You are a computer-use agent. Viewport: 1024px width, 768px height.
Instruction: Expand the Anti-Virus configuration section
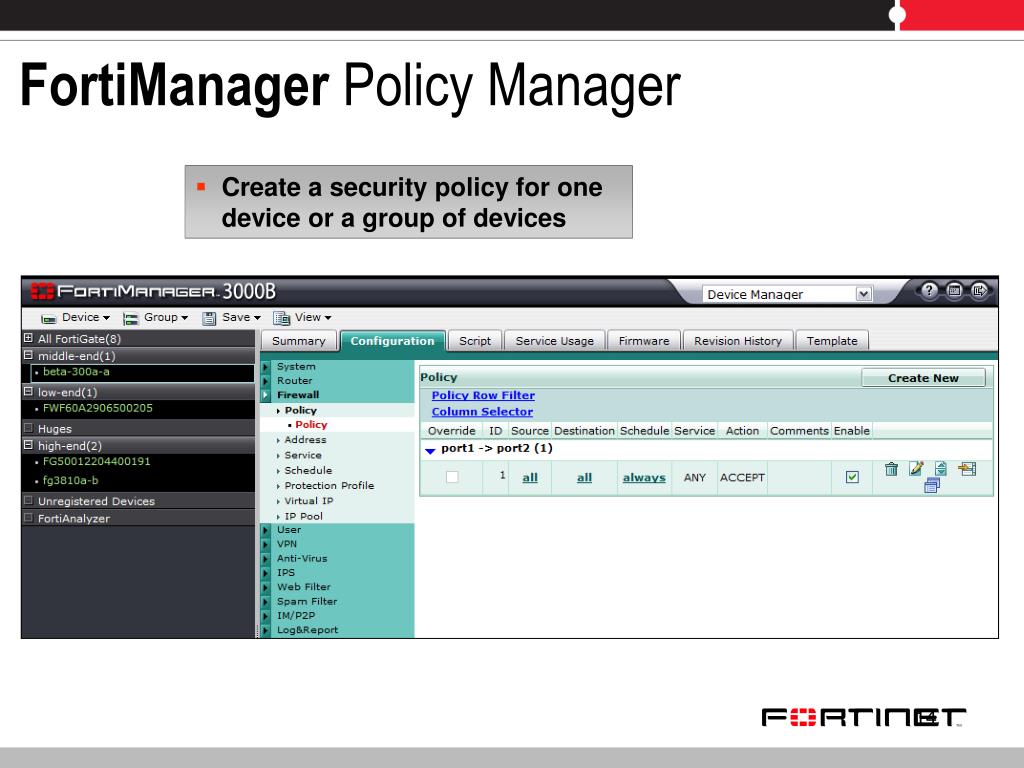266,559
